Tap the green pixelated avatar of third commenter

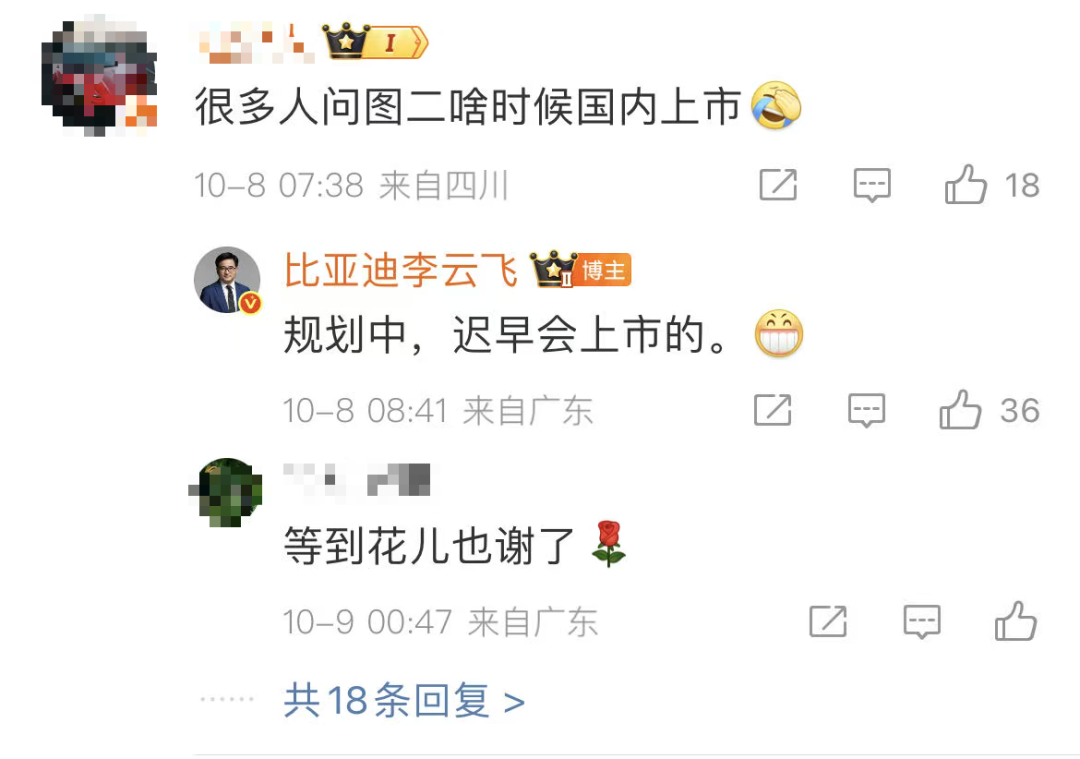[226, 492]
